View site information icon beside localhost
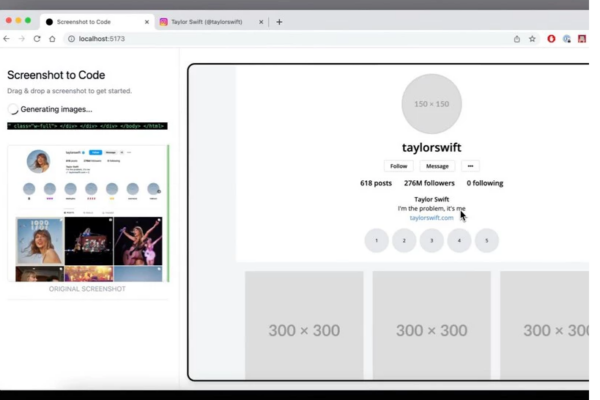This screenshot has height=400, width=600. tap(72, 39)
